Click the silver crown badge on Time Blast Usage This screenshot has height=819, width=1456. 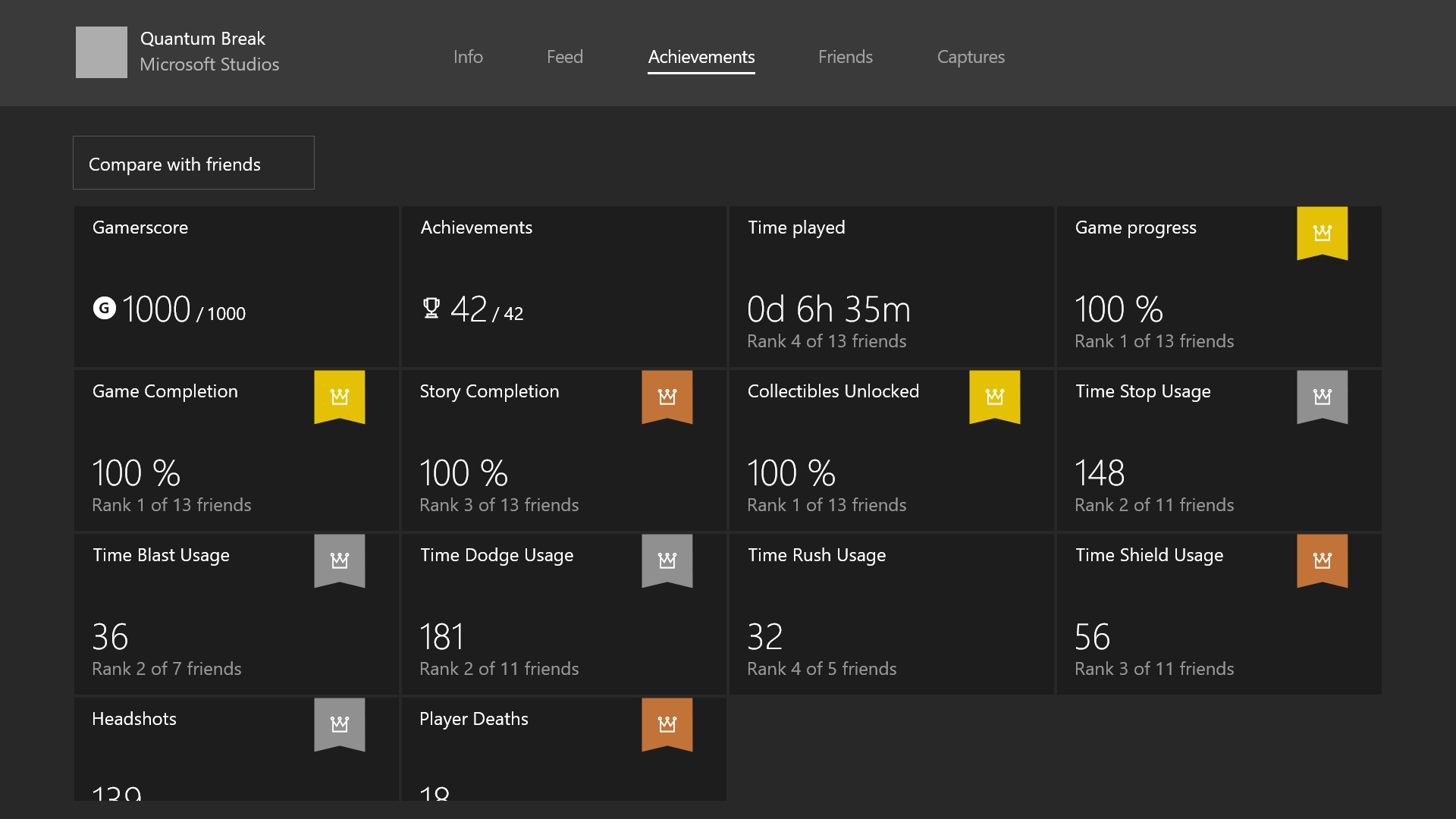339,560
